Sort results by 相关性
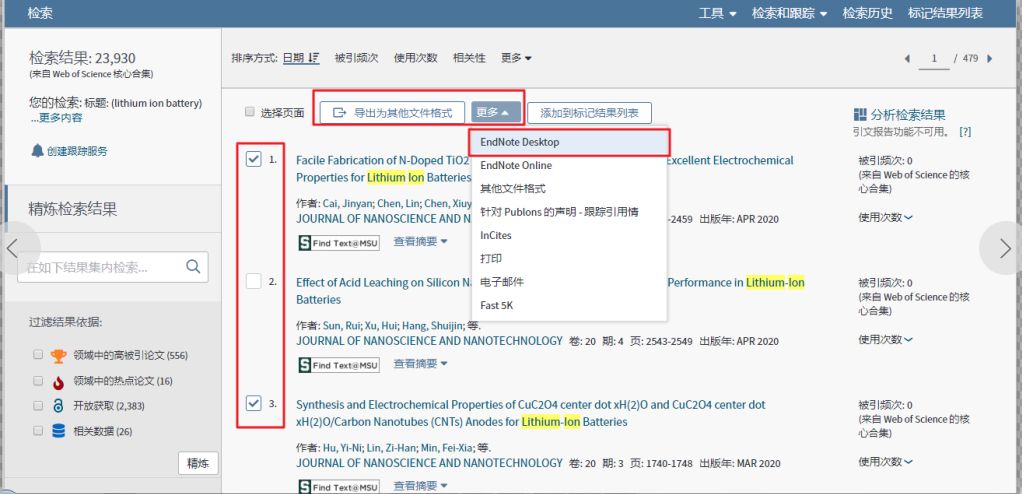The width and height of the screenshot is (1022, 494). coord(469,58)
